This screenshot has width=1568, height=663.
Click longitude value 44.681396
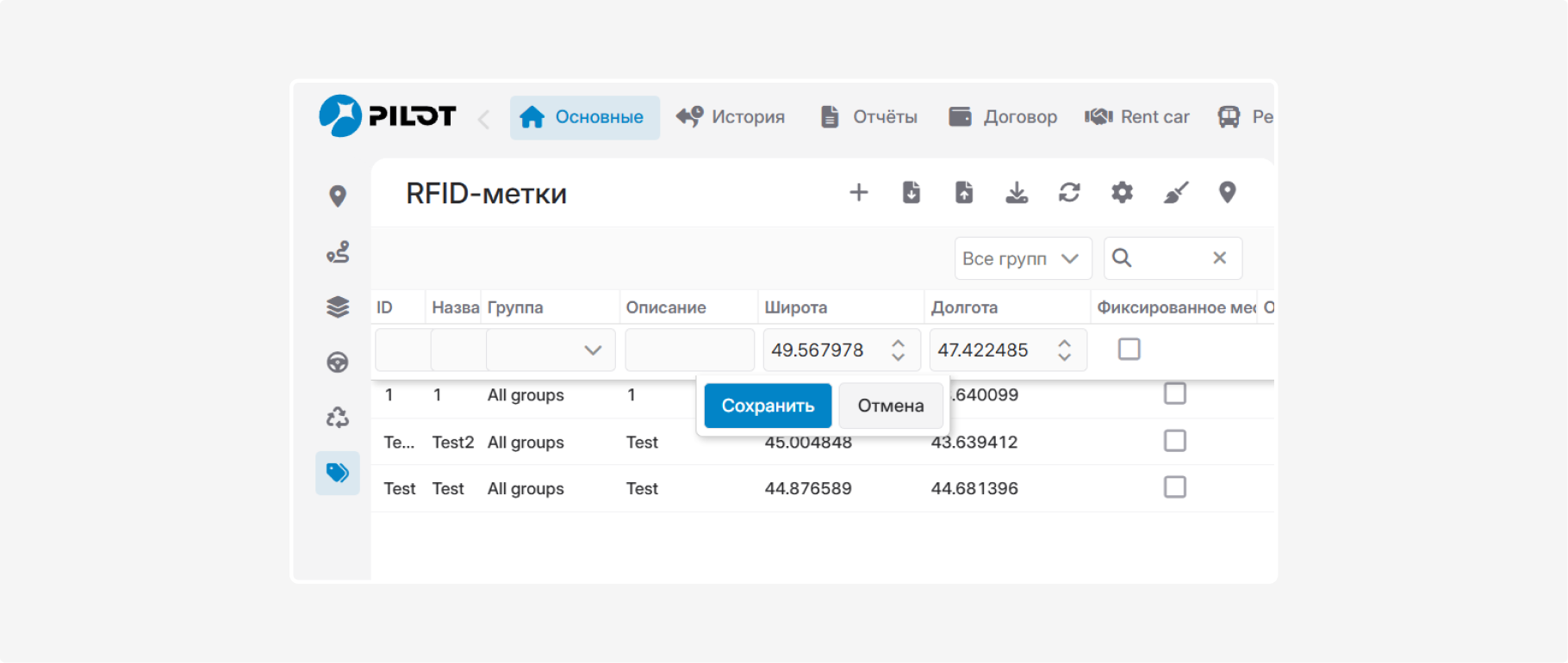coord(974,489)
